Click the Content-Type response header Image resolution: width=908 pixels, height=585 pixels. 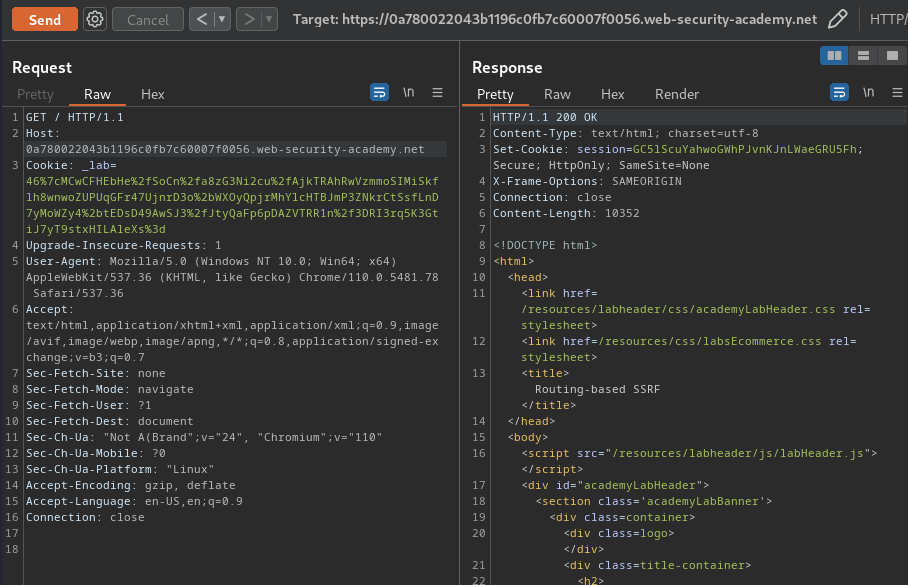(x=625, y=133)
